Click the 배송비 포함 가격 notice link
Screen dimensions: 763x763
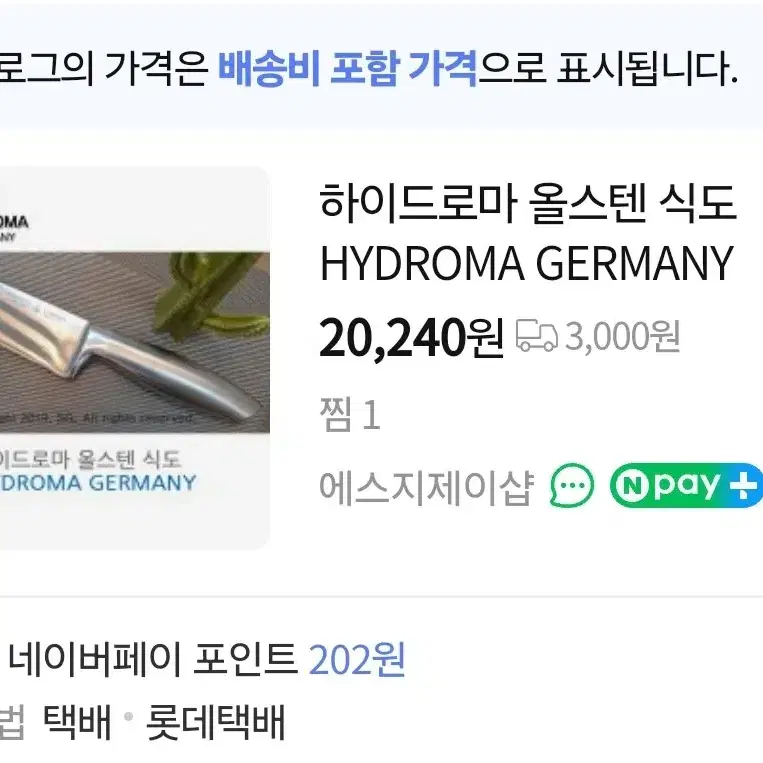(347, 68)
